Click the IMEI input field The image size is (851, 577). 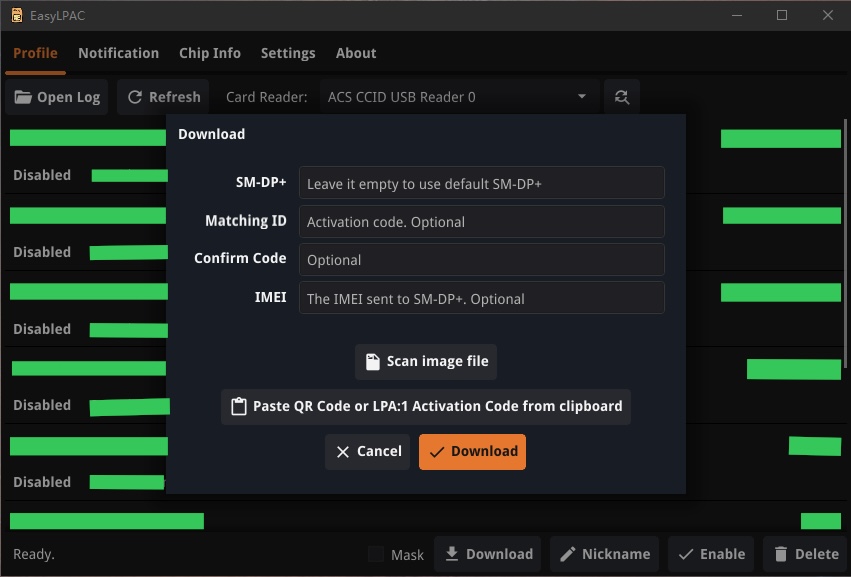(x=481, y=298)
